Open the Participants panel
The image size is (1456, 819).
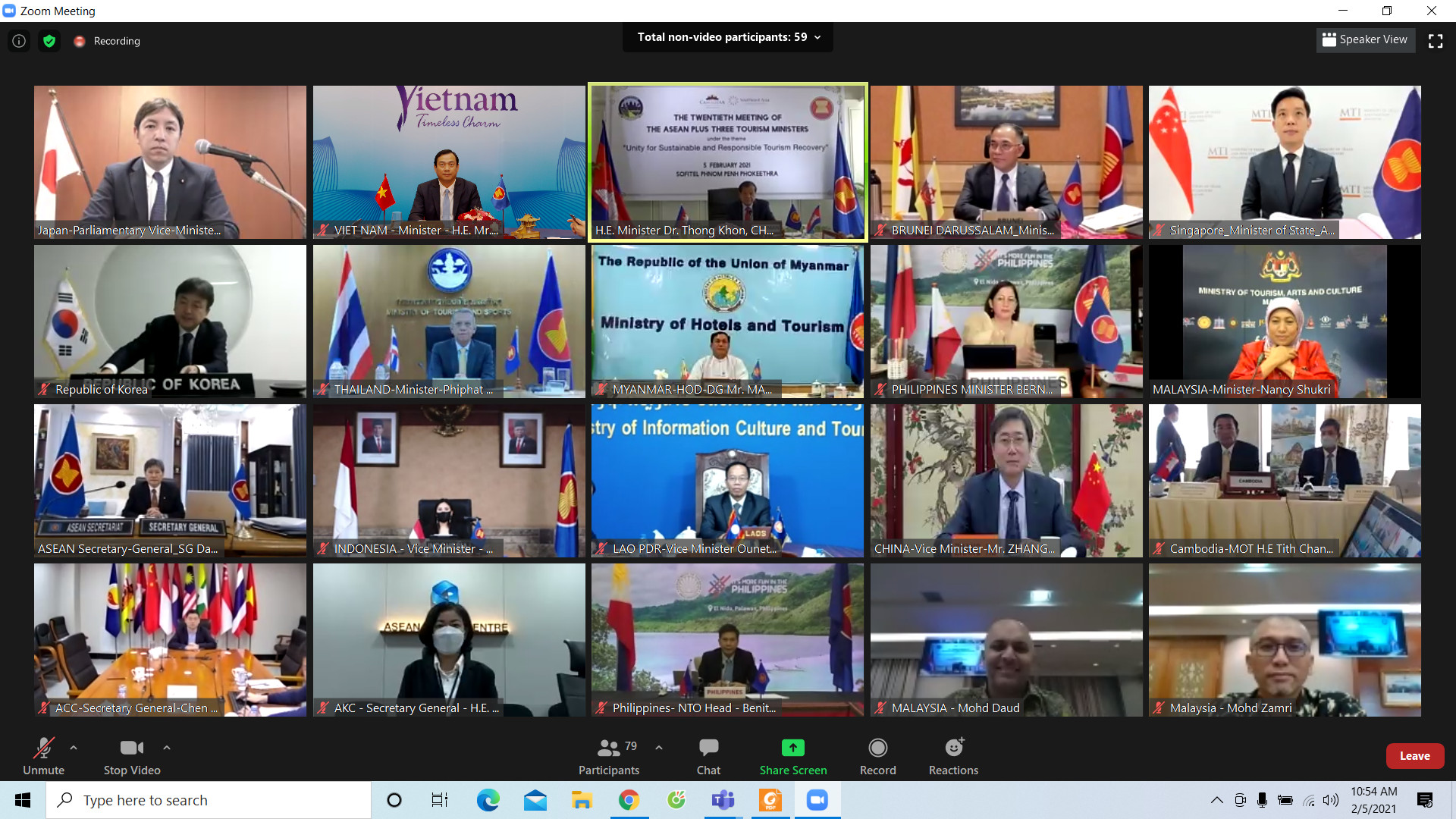pos(609,757)
